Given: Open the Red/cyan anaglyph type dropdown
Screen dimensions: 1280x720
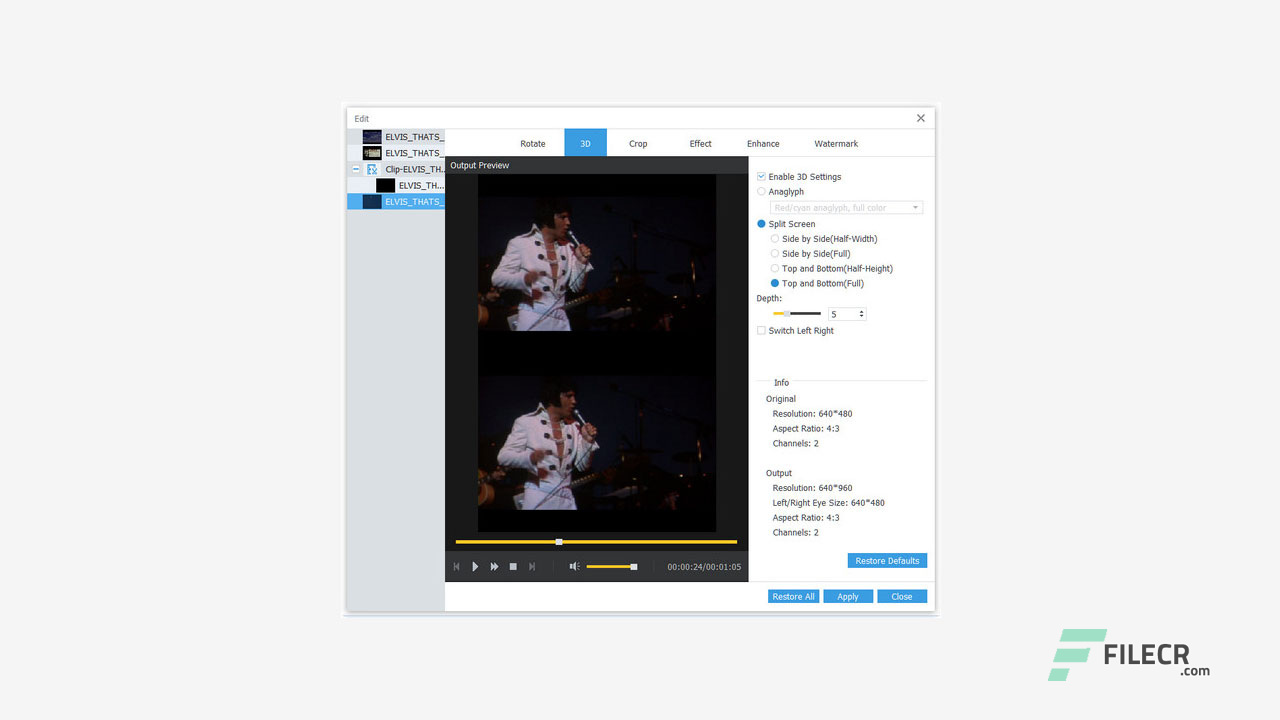Looking at the screenshot, I should pos(846,208).
